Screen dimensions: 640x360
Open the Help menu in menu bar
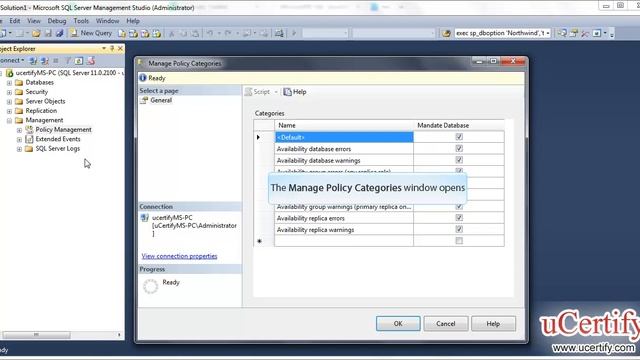[x=133, y=21]
